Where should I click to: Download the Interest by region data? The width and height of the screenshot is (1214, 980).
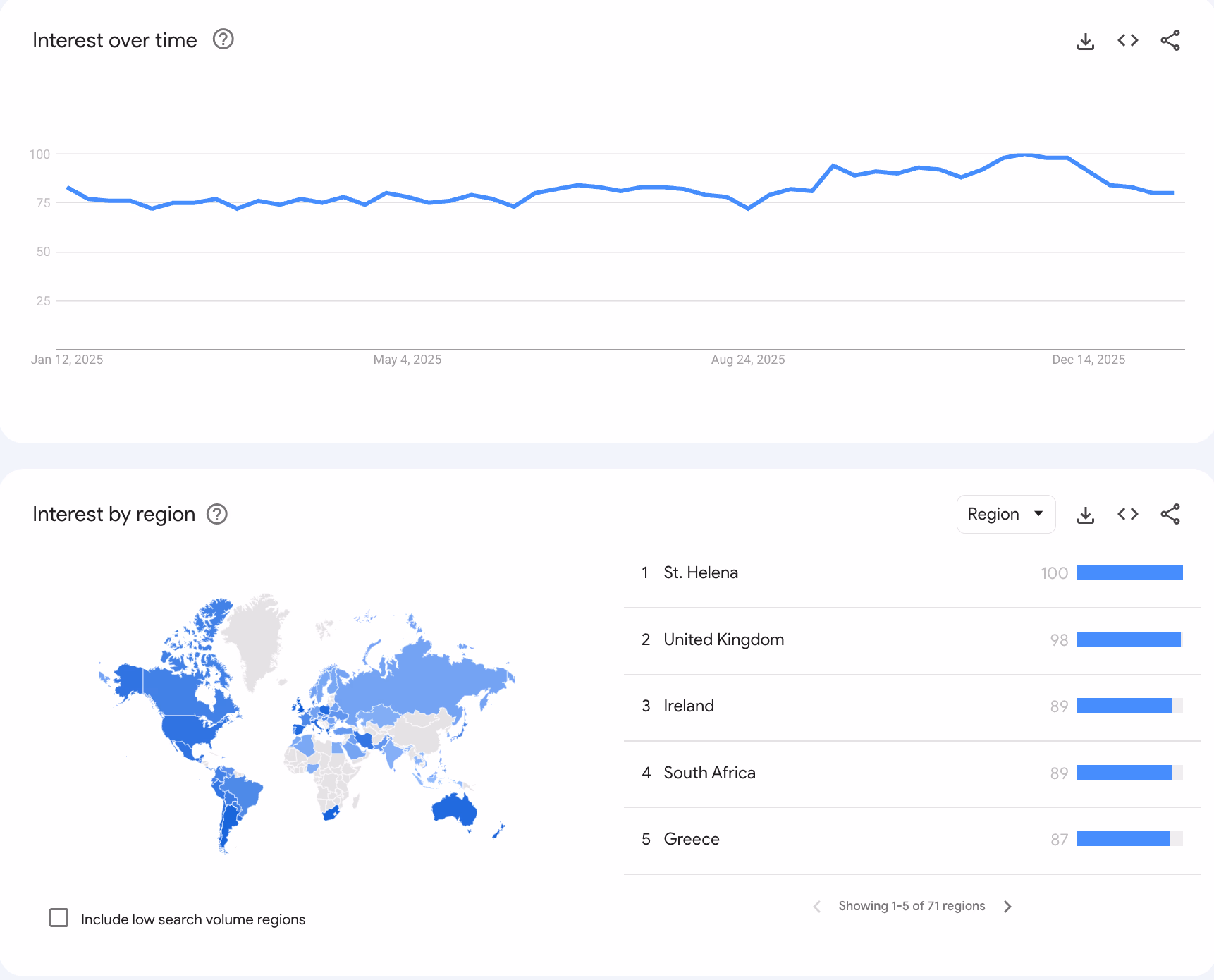[x=1085, y=514]
